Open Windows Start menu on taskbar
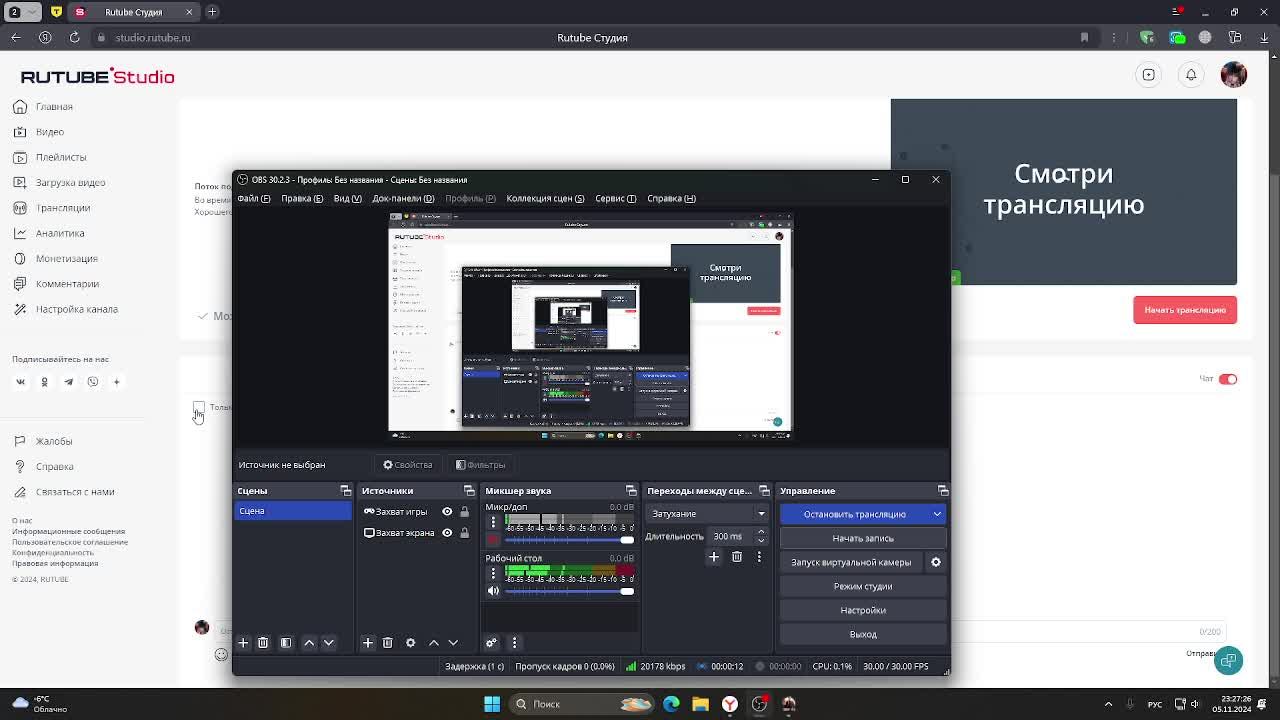 pos(492,704)
